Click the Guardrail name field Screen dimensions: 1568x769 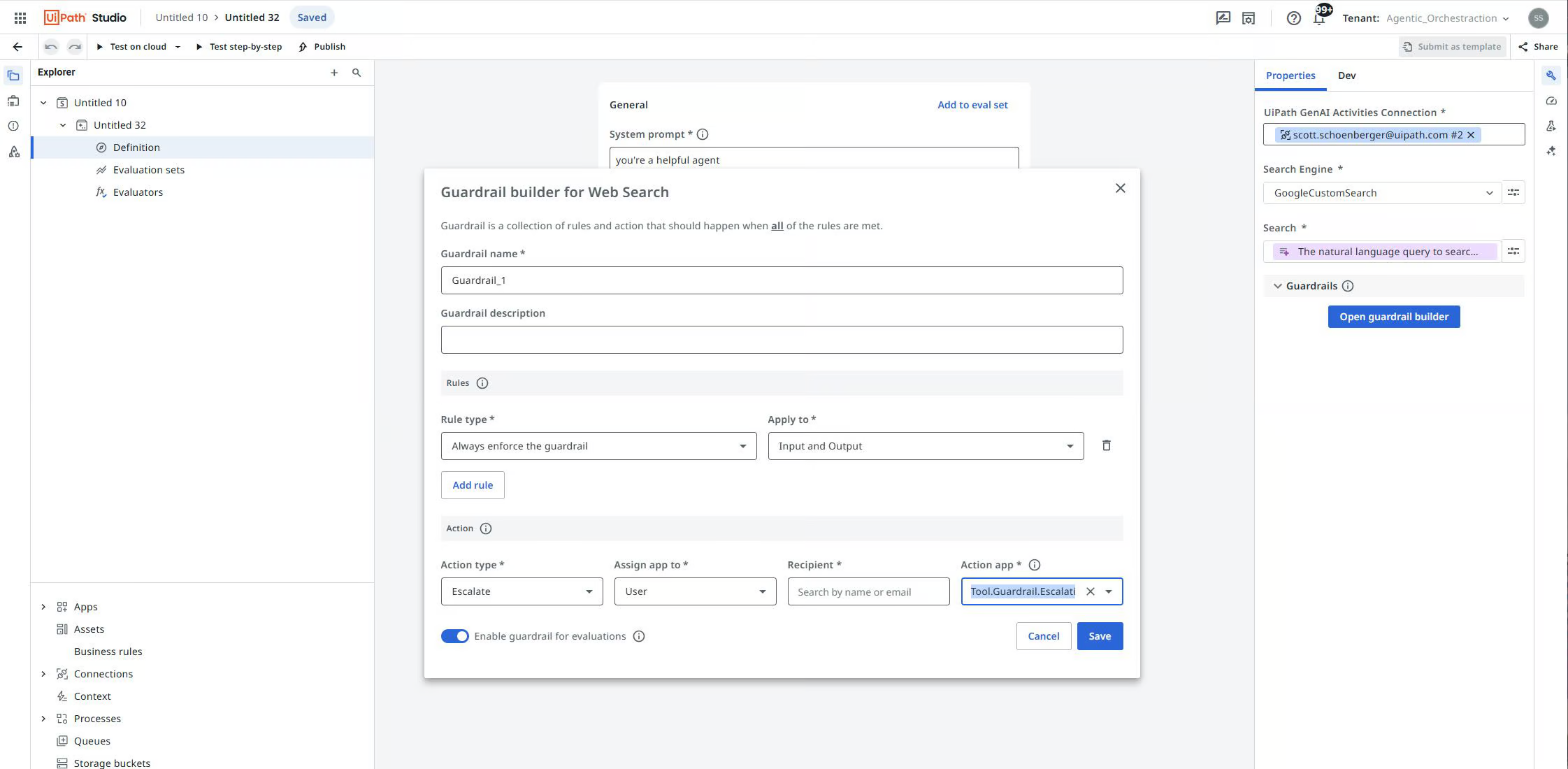point(782,280)
